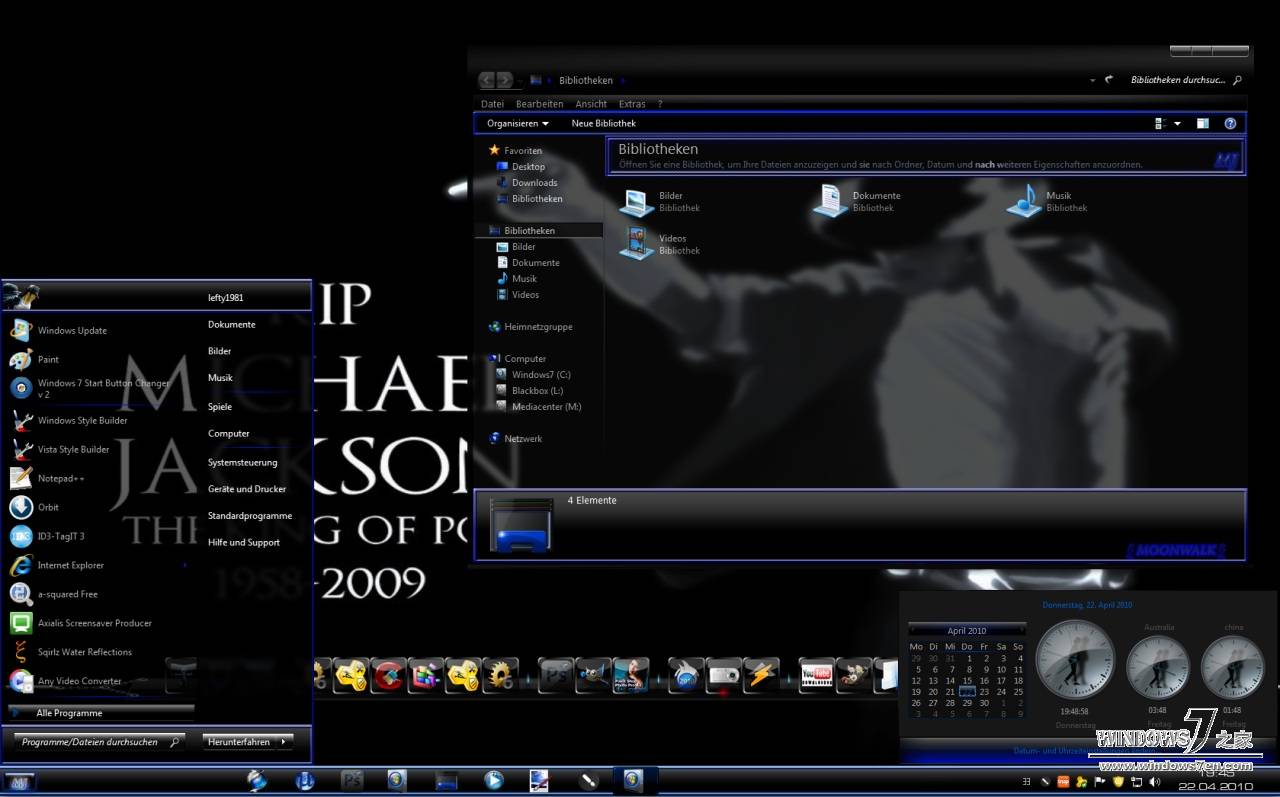
Task: Click the Explorer back button
Action: tap(487, 80)
